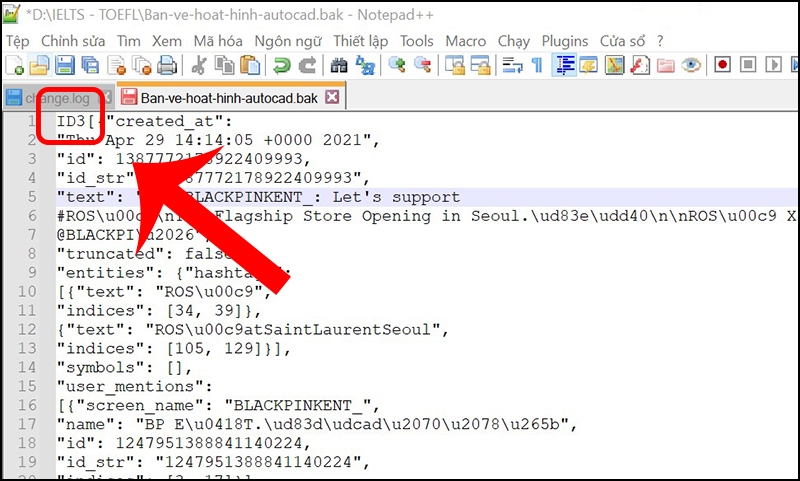This screenshot has height=481, width=800.
Task: Click line 5 text in the editor
Action: 258,197
